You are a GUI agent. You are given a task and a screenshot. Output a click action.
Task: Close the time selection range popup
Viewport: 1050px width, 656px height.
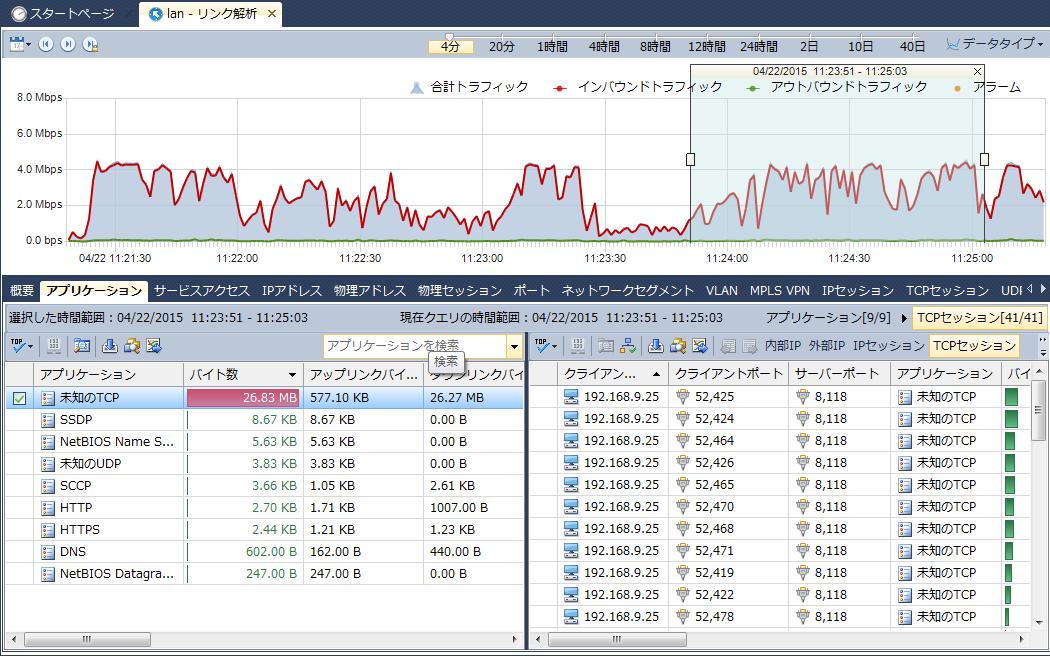[977, 71]
